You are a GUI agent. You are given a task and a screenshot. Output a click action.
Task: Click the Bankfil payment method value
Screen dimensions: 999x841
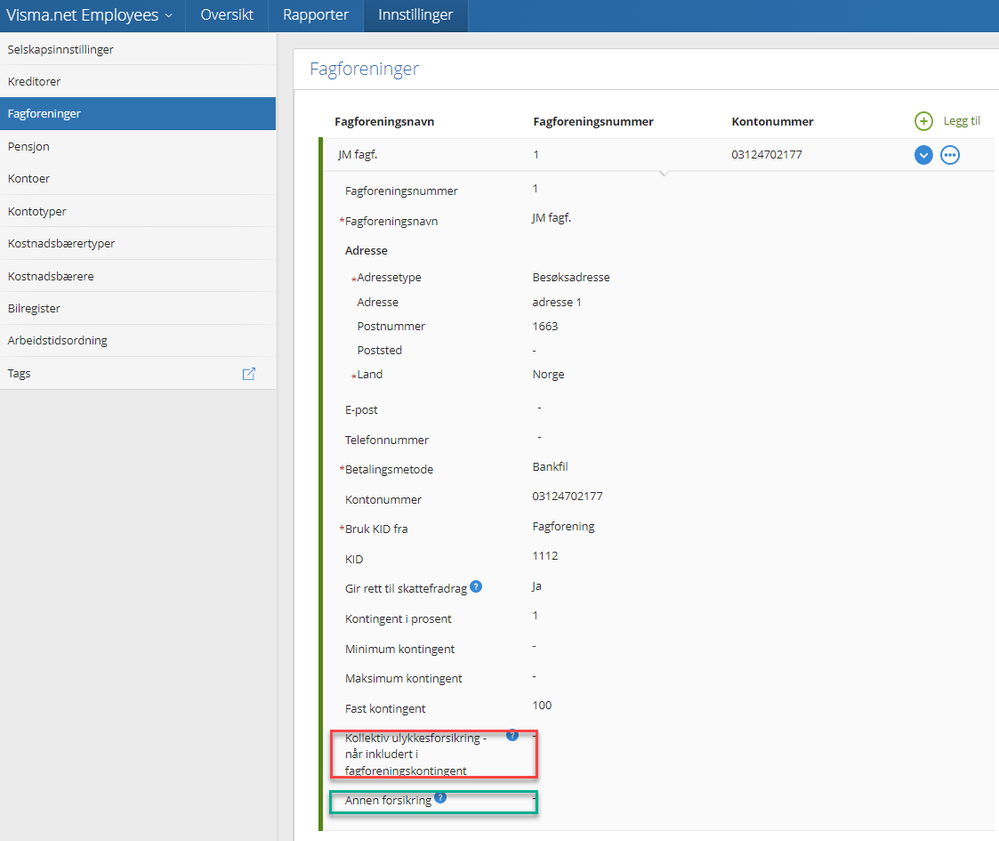550,467
